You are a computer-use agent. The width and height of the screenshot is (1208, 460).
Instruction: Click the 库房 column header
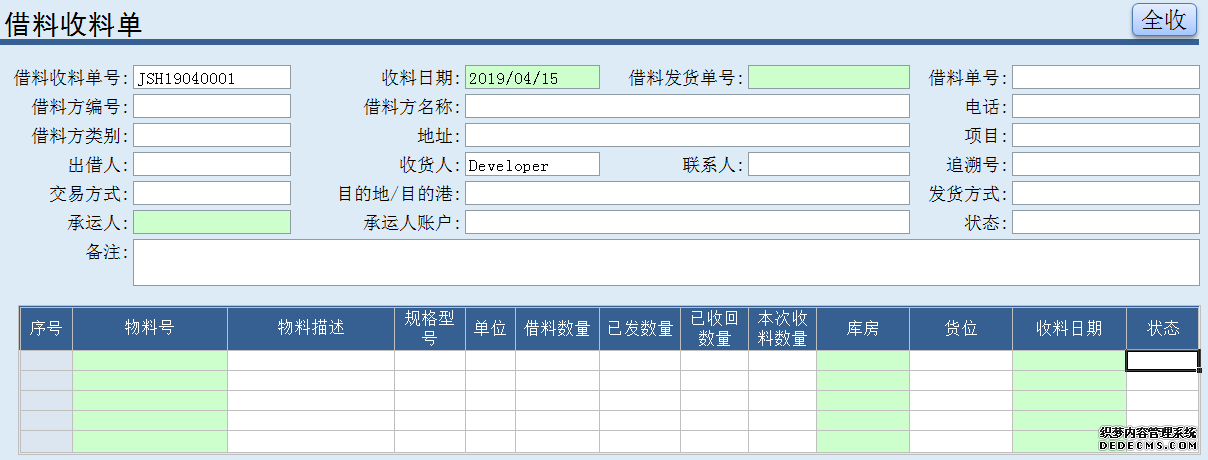coord(863,328)
